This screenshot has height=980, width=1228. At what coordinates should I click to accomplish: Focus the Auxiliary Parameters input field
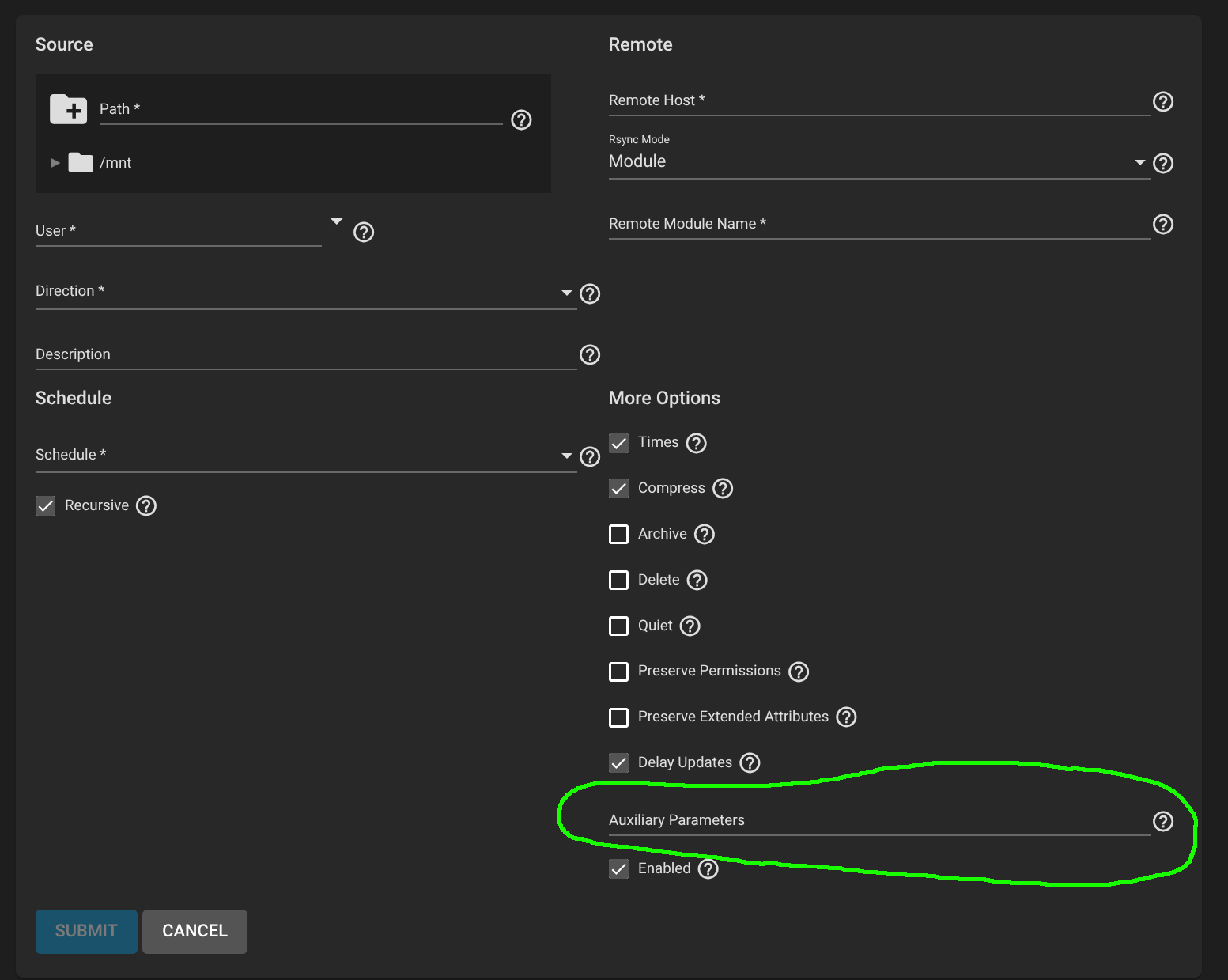(879, 821)
